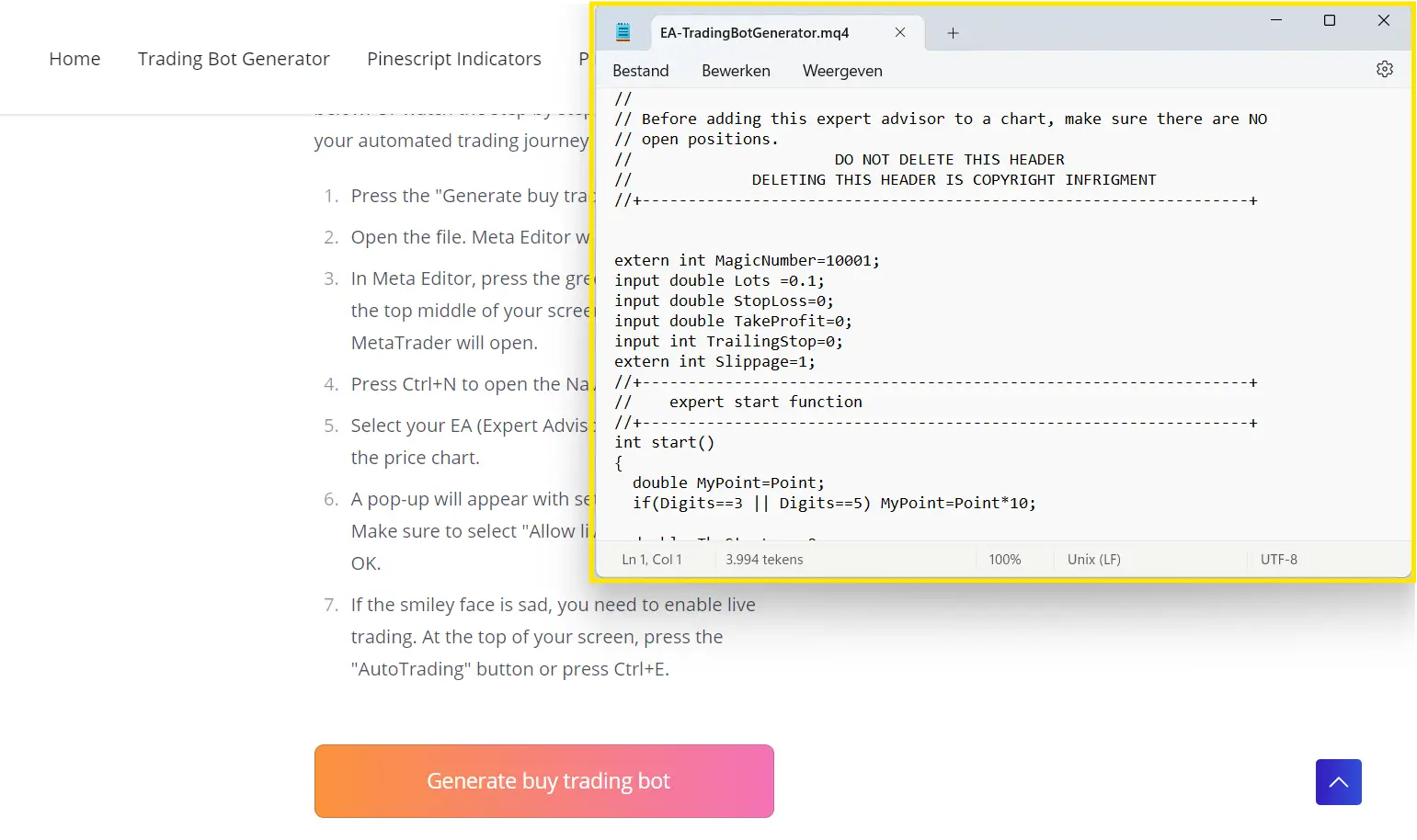Image resolution: width=1417 pixels, height=840 pixels.
Task: Click 'DELETING THIS HEADER IS COPYRIGHT INFRIGMENT' line
Action: click(x=954, y=180)
